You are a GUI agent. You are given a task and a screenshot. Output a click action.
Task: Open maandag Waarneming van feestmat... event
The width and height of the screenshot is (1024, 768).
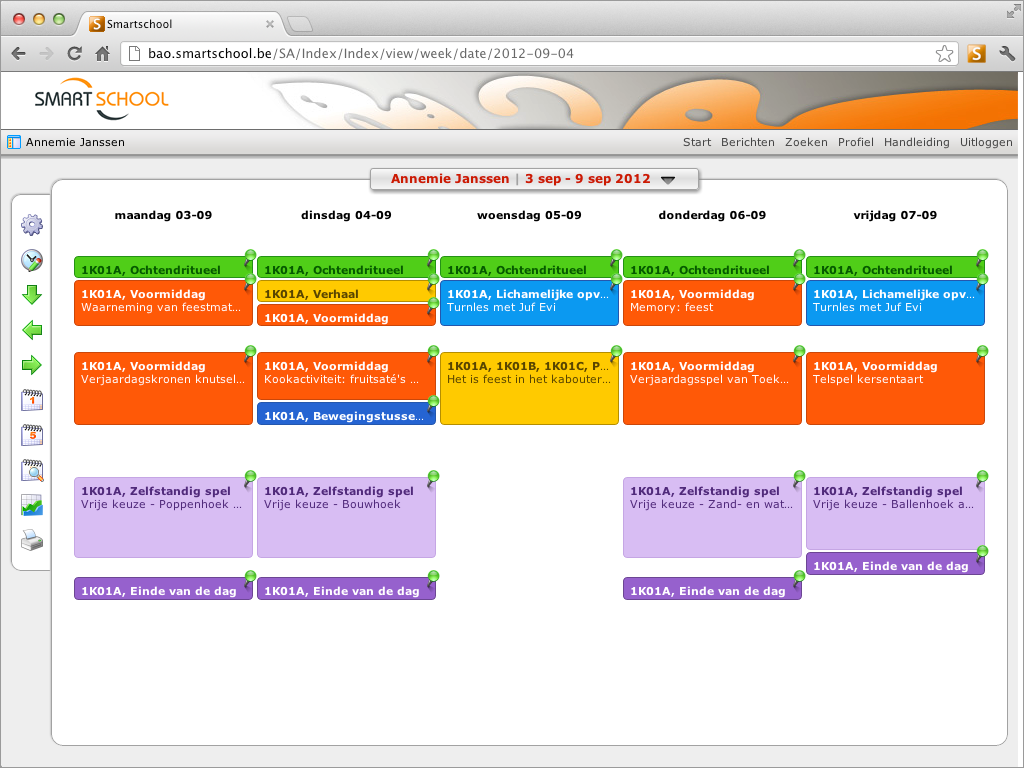[x=163, y=303]
